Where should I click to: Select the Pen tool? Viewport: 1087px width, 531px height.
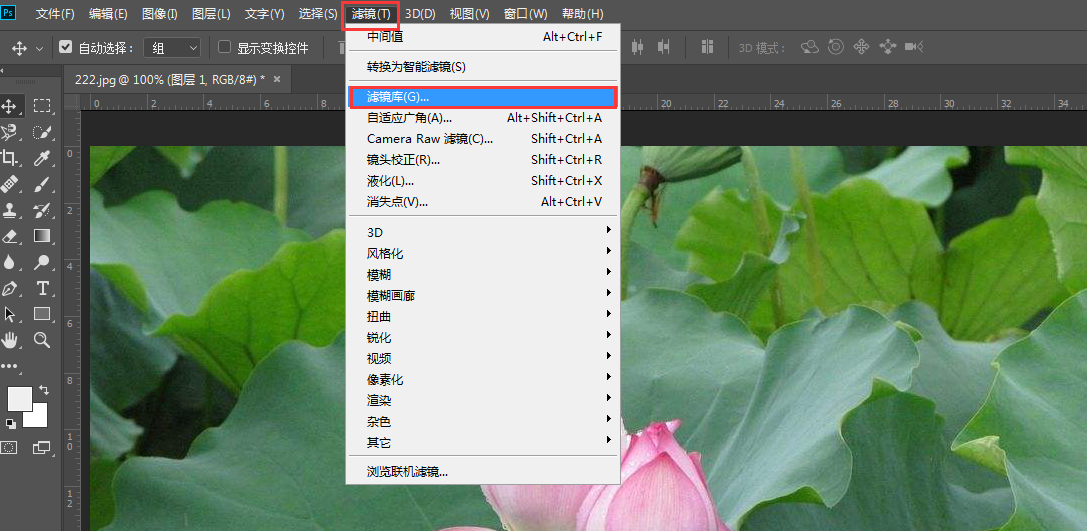tap(10, 288)
